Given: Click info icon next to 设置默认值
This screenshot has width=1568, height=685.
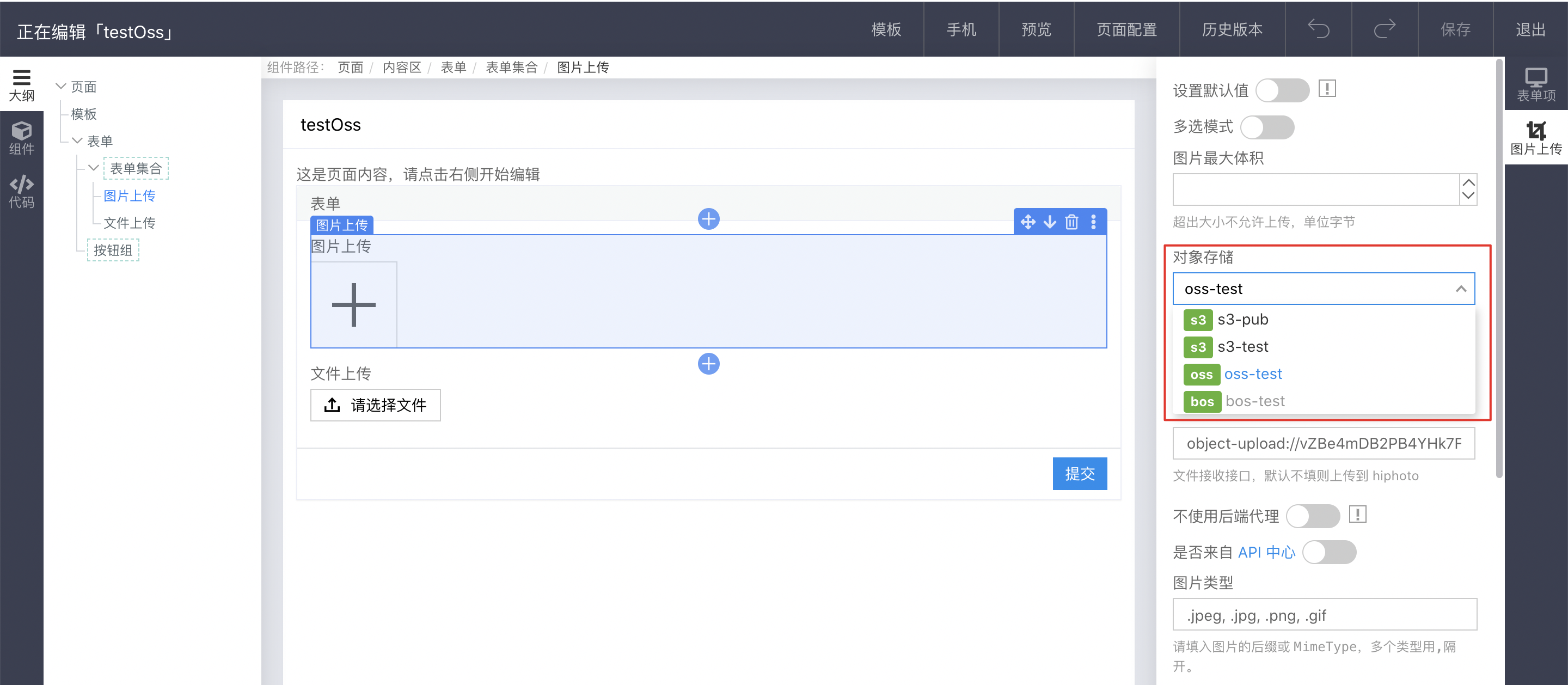Looking at the screenshot, I should tap(1327, 89).
